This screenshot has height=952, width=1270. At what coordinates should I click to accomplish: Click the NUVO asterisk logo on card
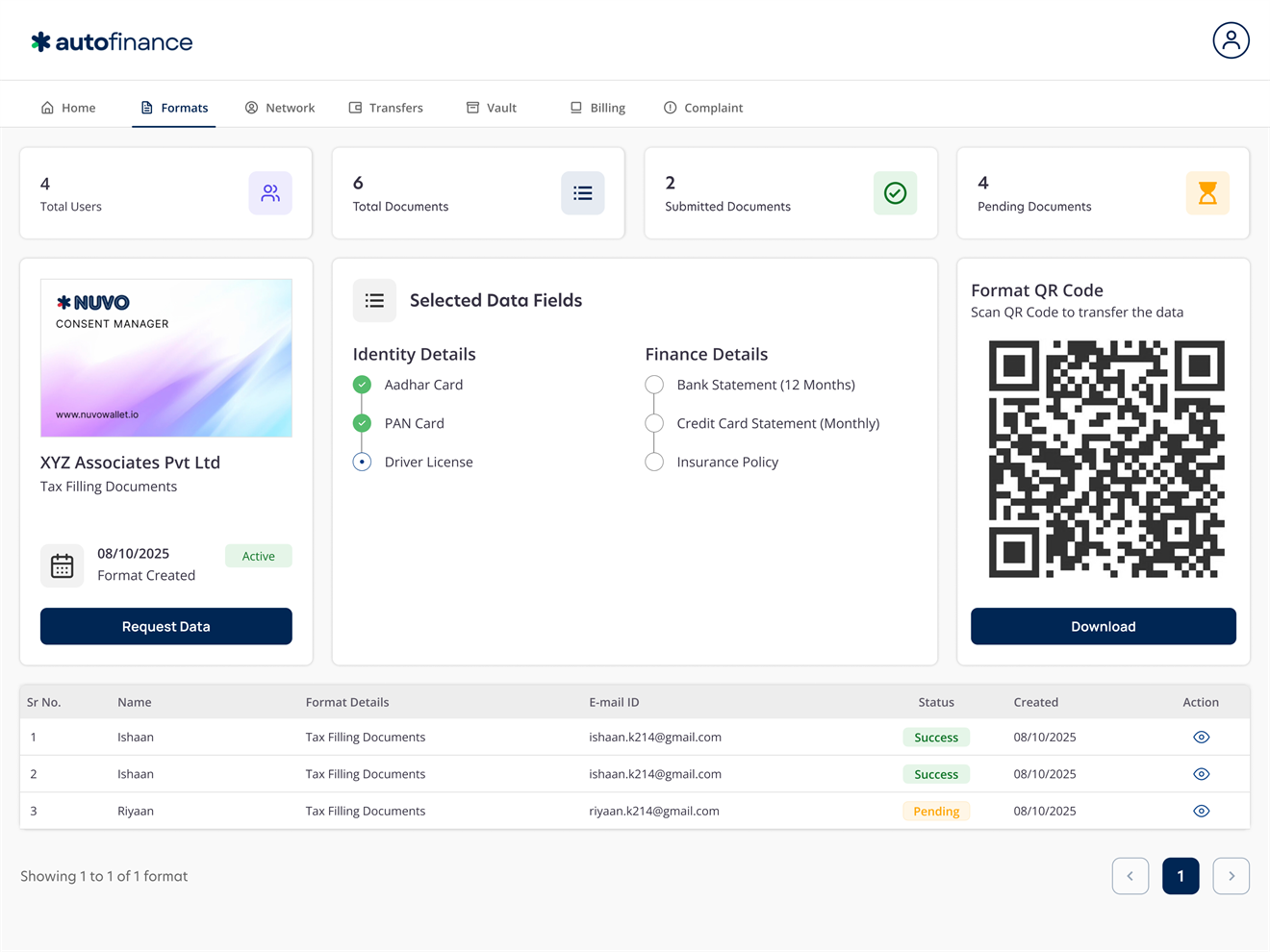click(63, 303)
